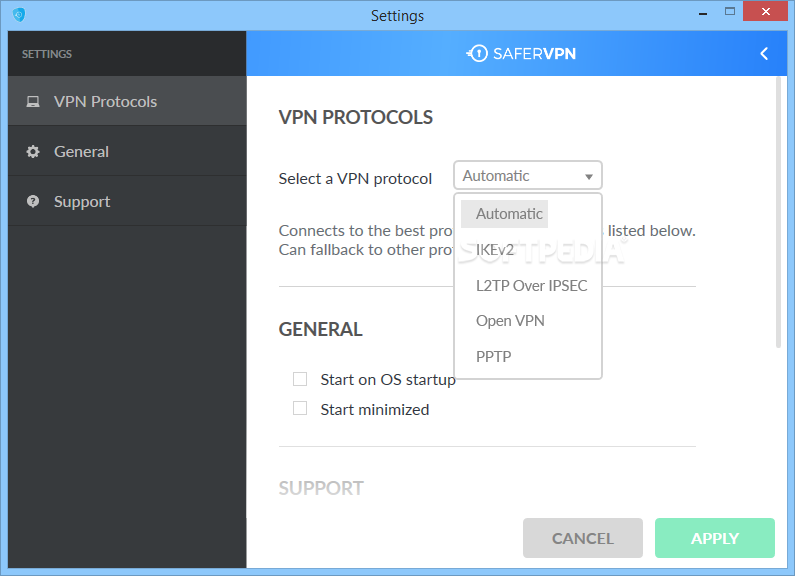The width and height of the screenshot is (795, 576).
Task: Click the vertical scrollbar of settings pane
Action: 778,212
